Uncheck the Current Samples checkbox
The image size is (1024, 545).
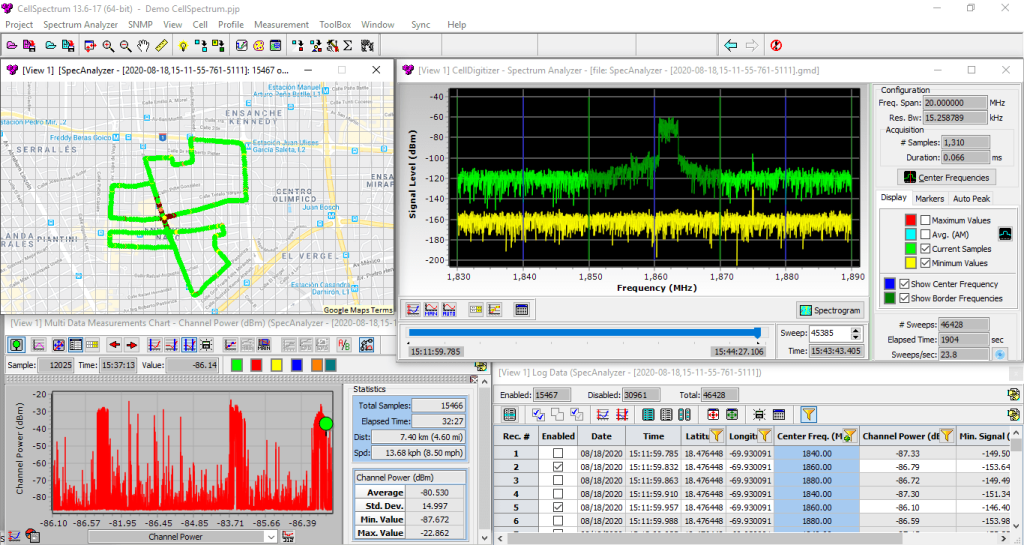coord(925,248)
